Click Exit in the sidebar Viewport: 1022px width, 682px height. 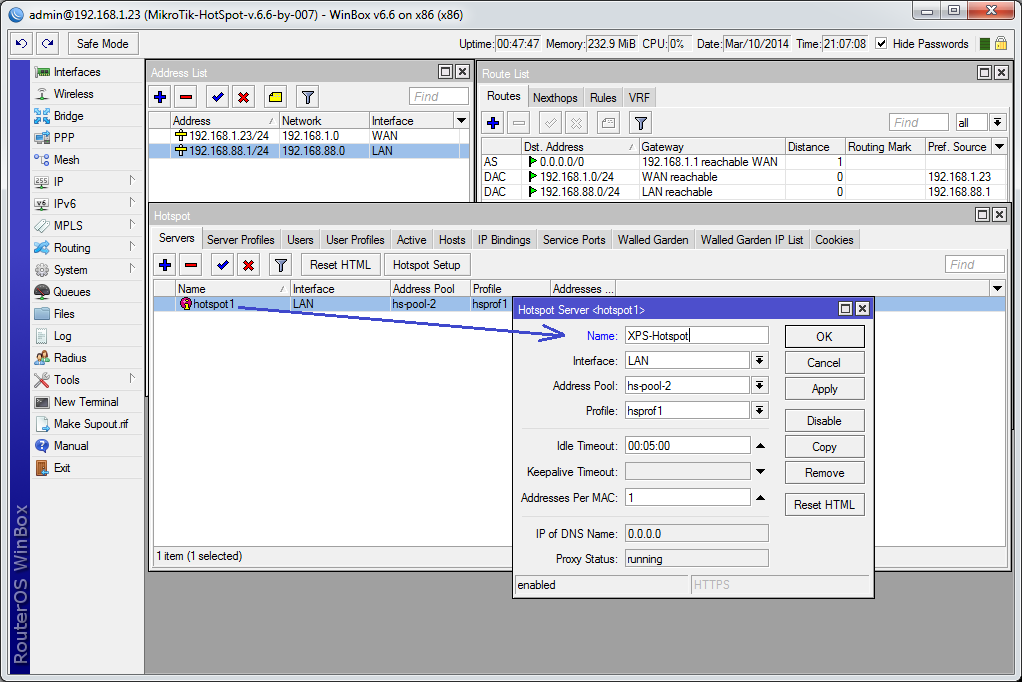point(62,468)
